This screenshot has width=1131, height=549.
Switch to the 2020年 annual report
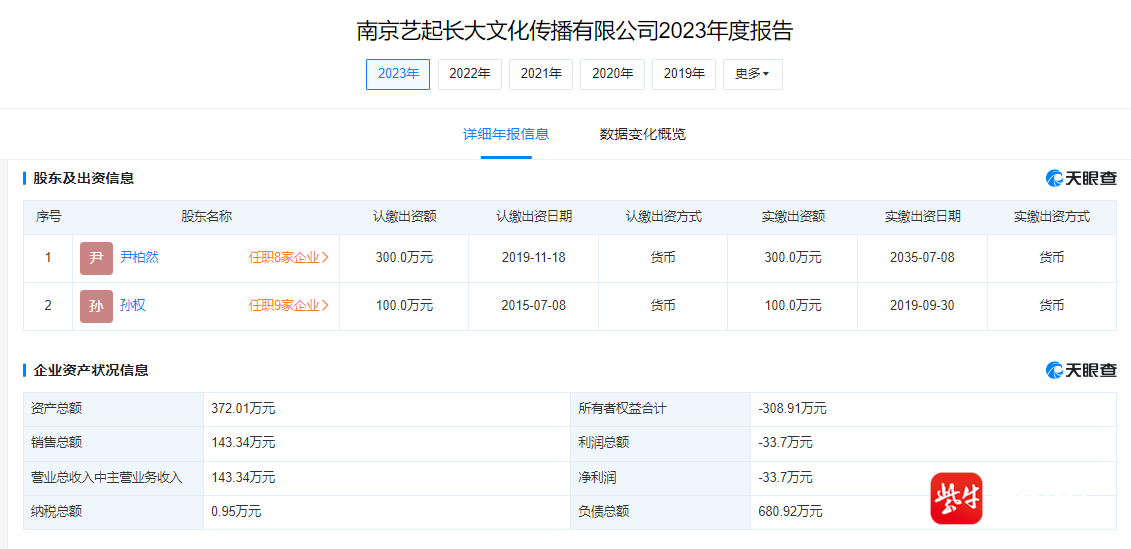tap(612, 74)
